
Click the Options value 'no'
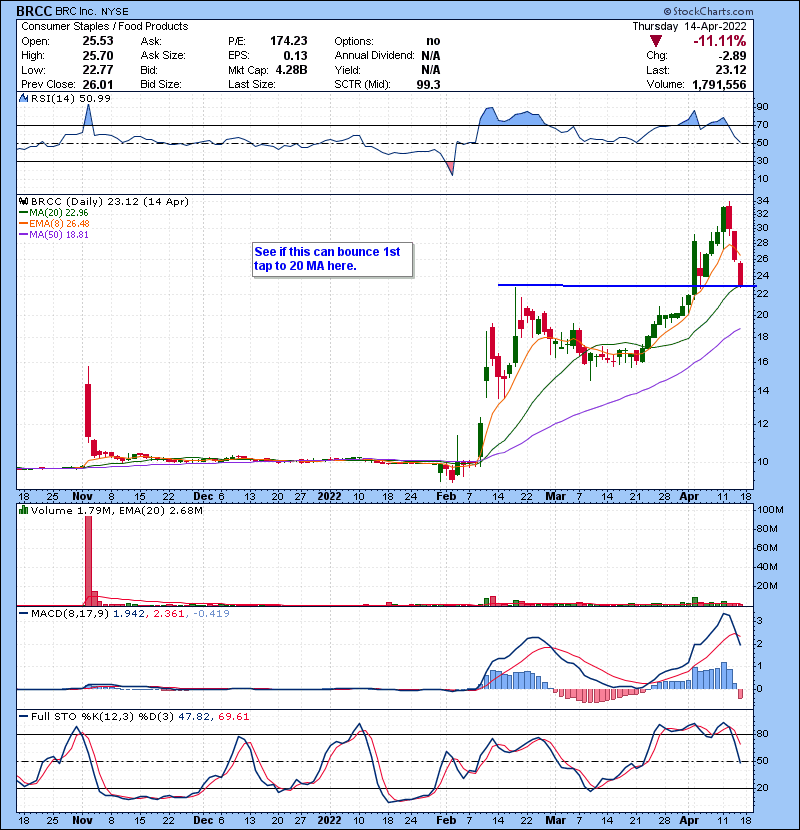pos(433,41)
